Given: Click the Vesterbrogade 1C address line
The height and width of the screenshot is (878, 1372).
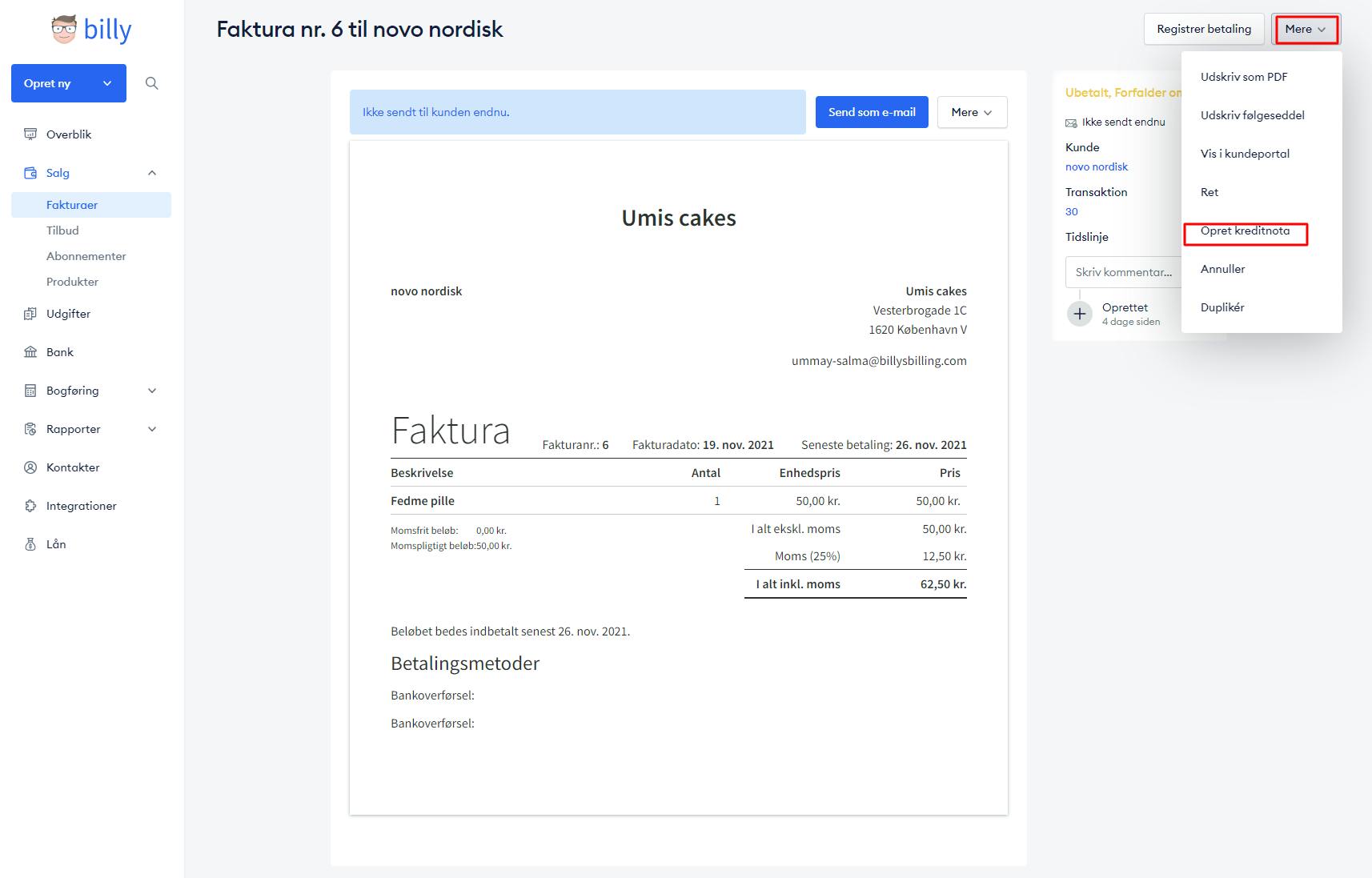Looking at the screenshot, I should [x=920, y=311].
